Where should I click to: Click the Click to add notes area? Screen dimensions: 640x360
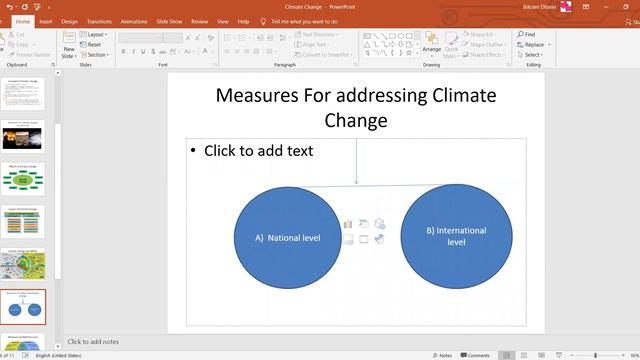click(x=93, y=342)
